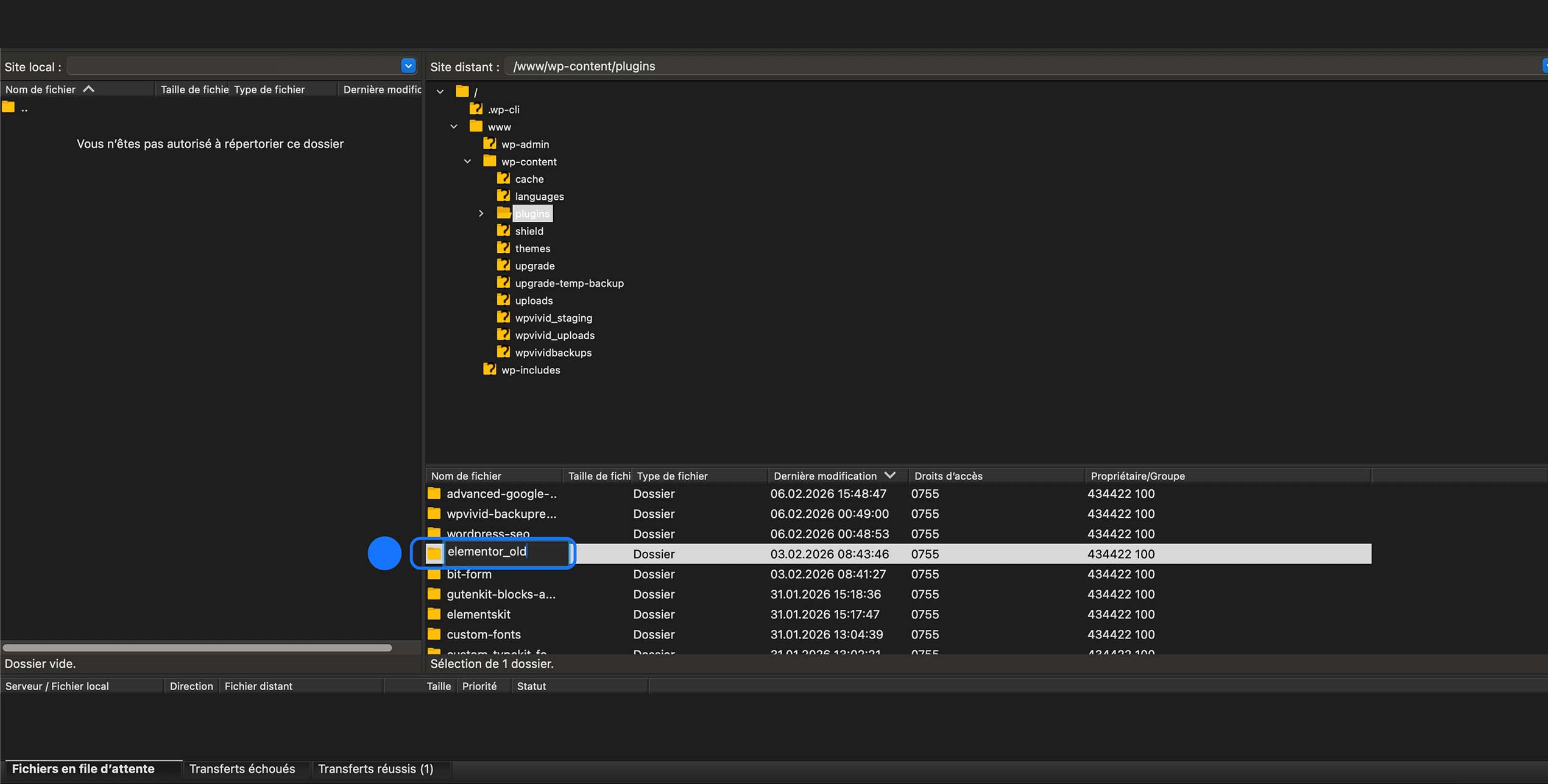Click the themes folder icon in tree
This screenshot has height=784, width=1548.
pyautogui.click(x=503, y=248)
